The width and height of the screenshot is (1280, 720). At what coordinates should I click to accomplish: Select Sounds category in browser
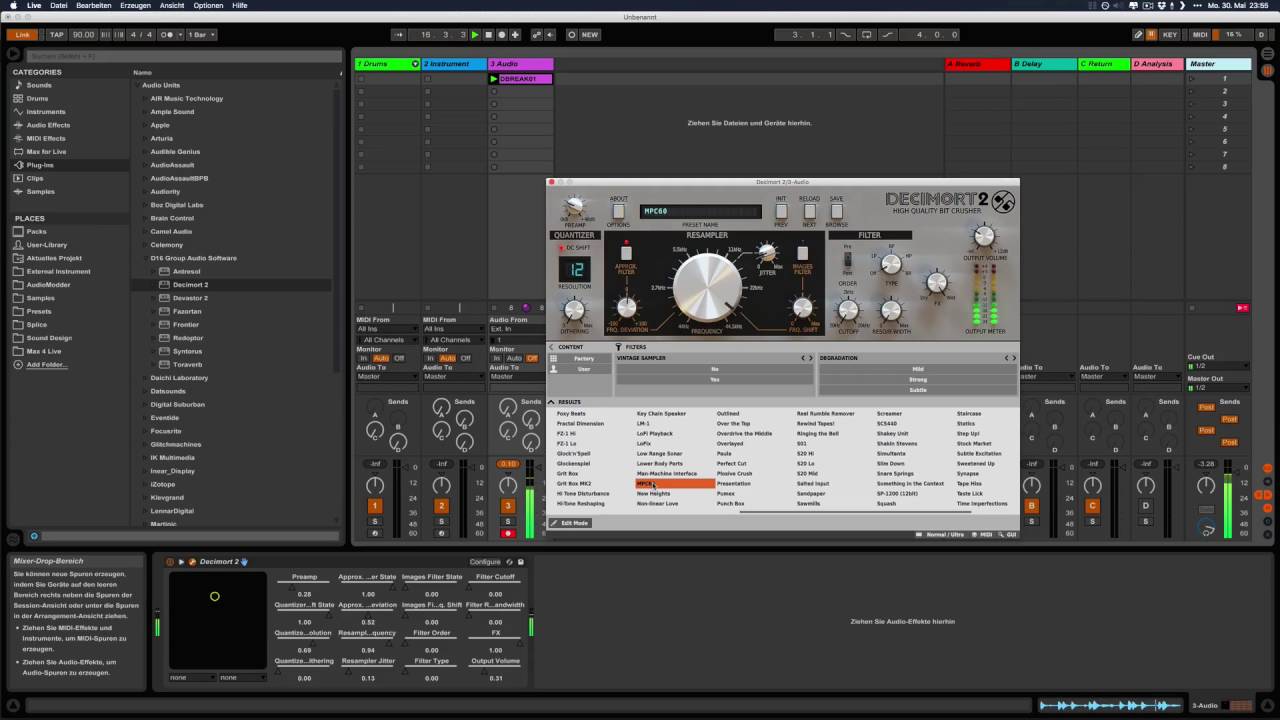(39, 85)
